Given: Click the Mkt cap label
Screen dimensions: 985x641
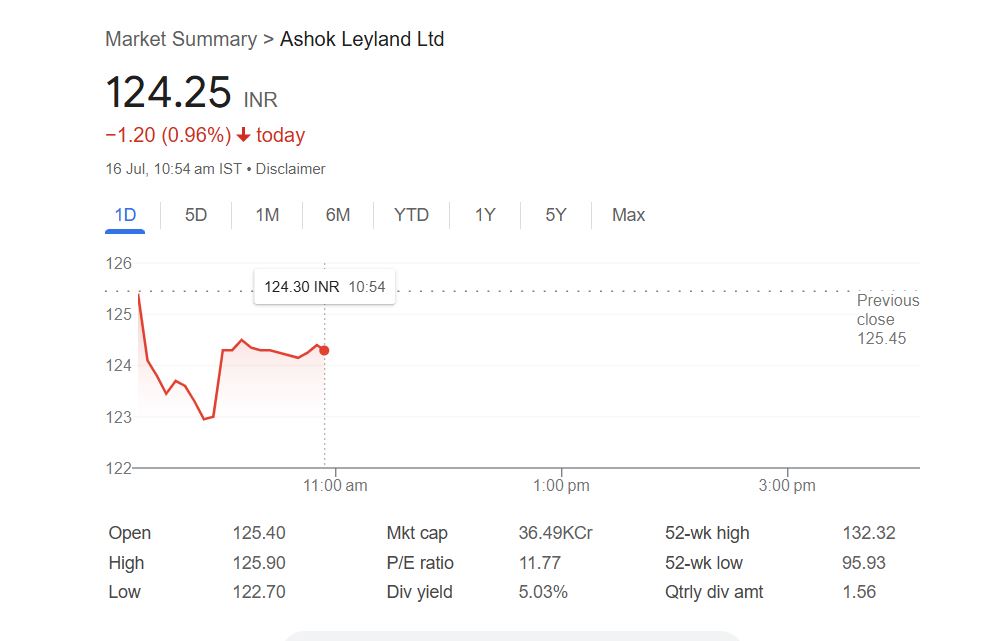Looking at the screenshot, I should pos(418,533).
